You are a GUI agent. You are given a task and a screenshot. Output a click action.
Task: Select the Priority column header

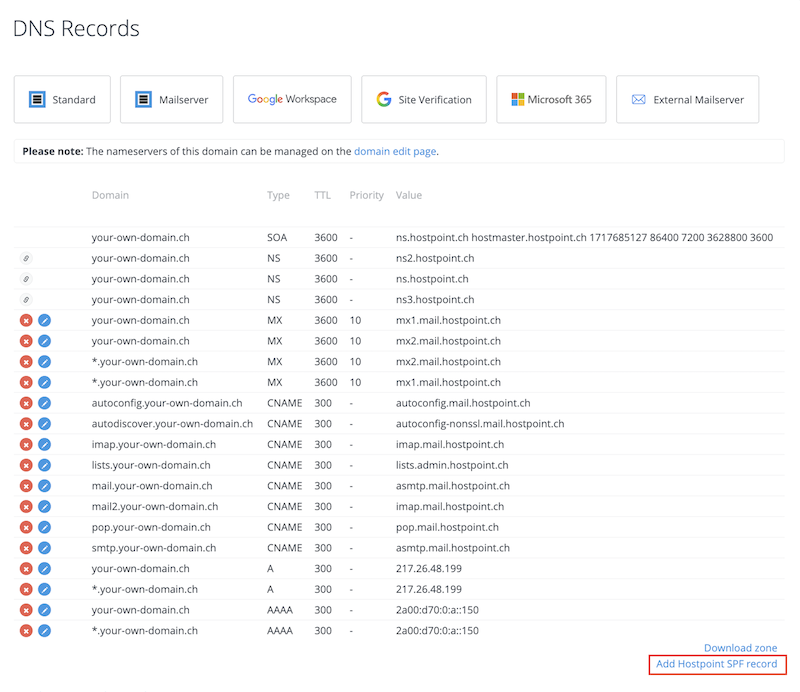[x=366, y=195]
